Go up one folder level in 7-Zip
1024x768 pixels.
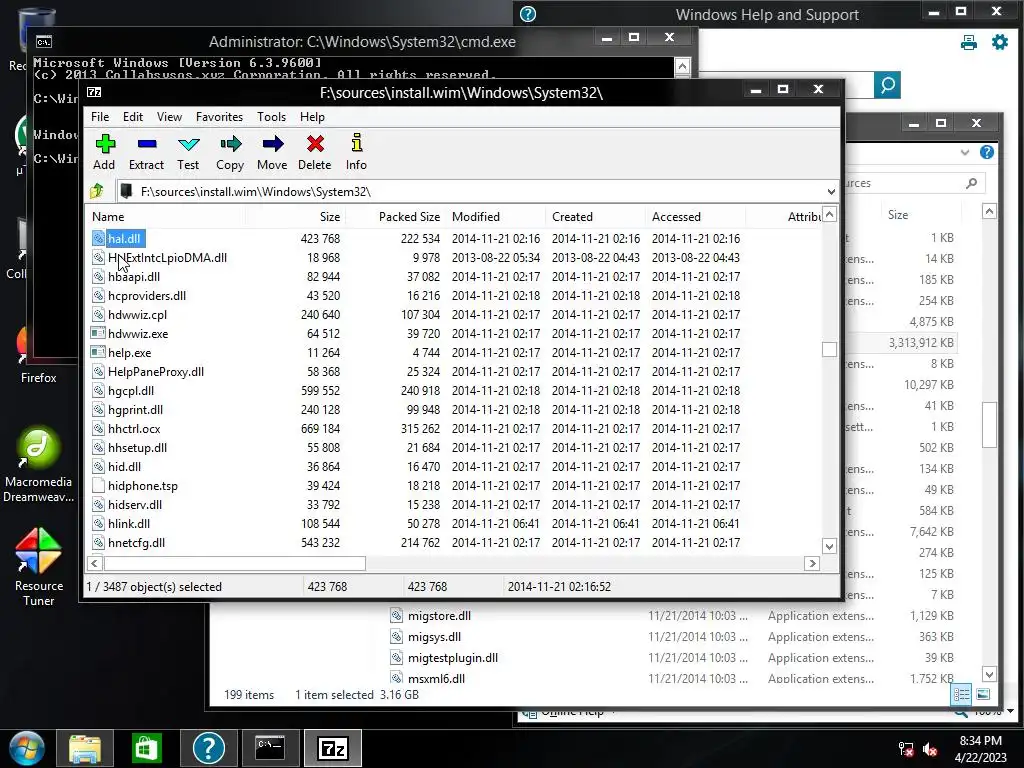(97, 191)
